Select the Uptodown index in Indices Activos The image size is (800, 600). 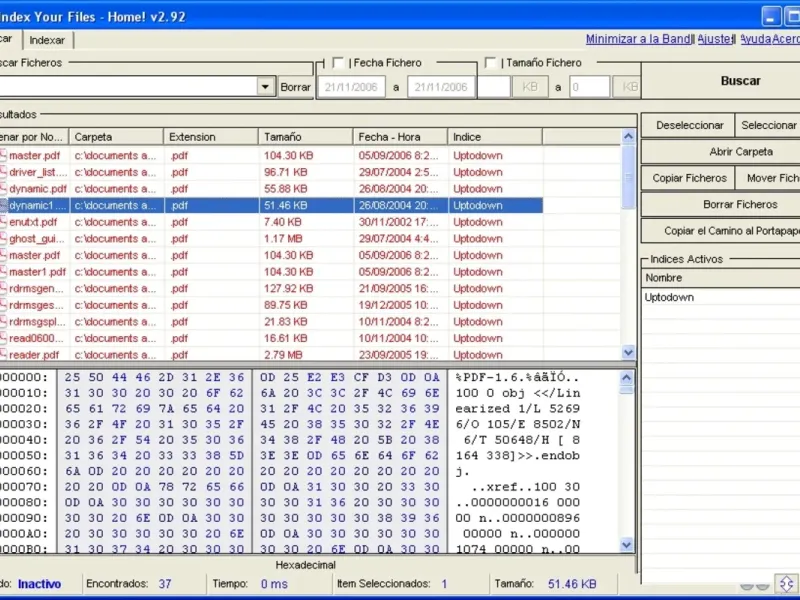(670, 298)
